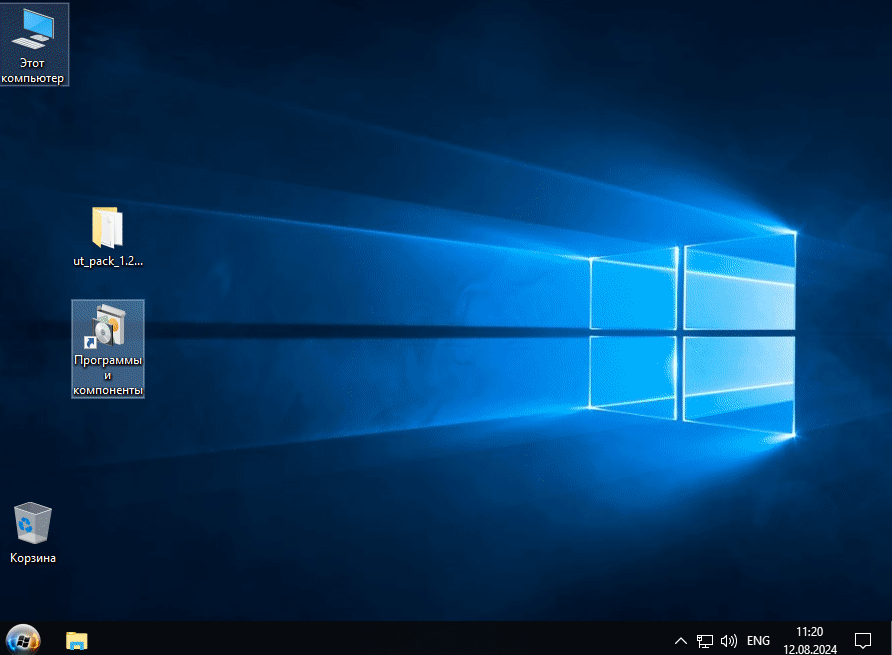Select the ut_pack_1.2 folder icon

(107, 228)
